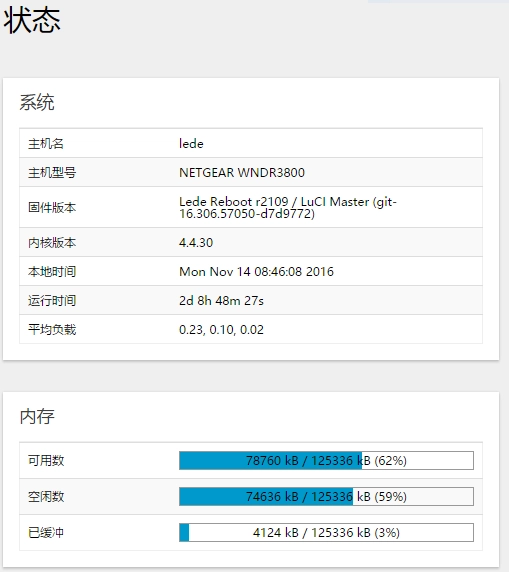509x572 pixels.
Task: Click the 状态 page heading
Action: point(32,21)
